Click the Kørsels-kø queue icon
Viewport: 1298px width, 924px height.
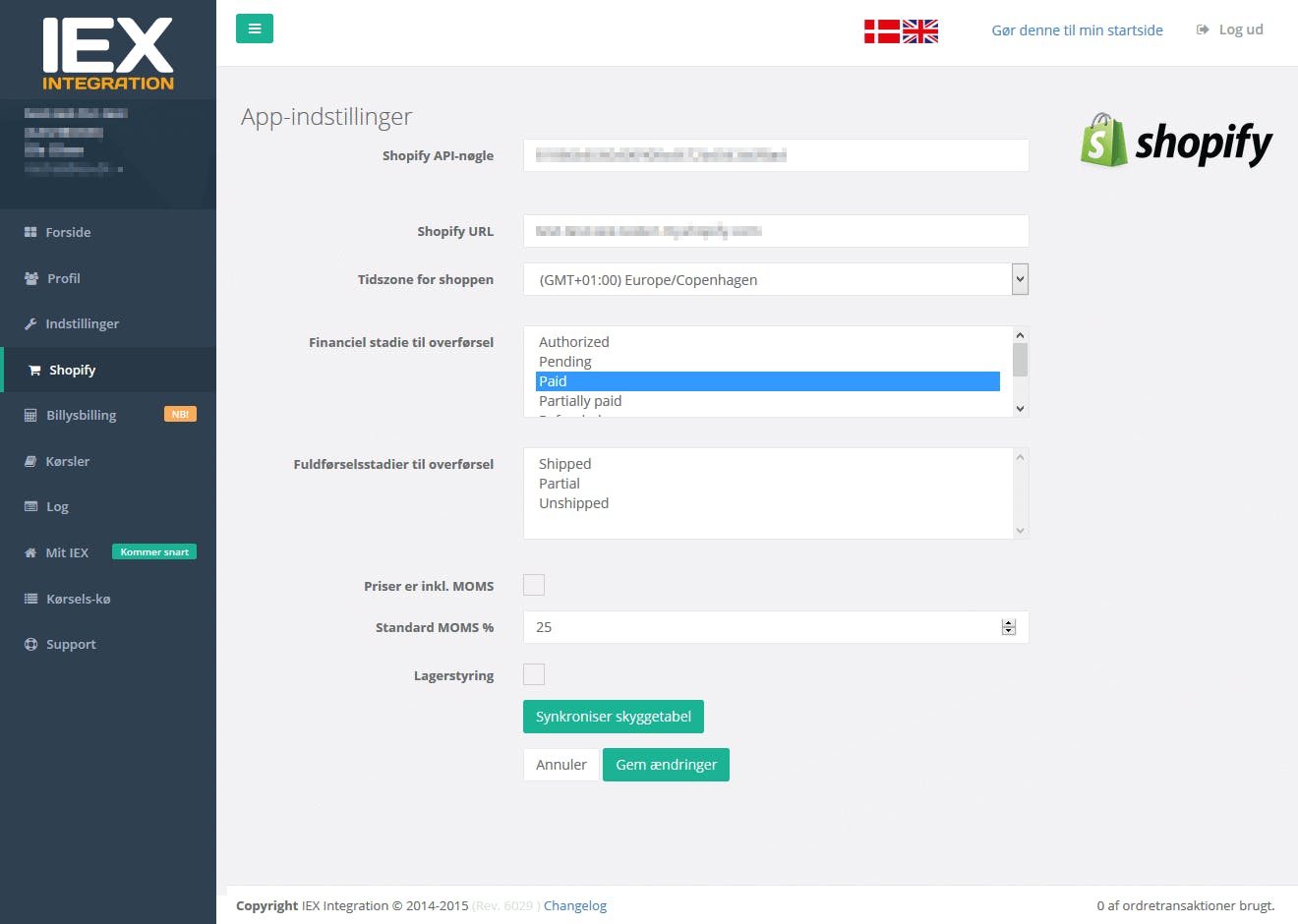pos(30,599)
